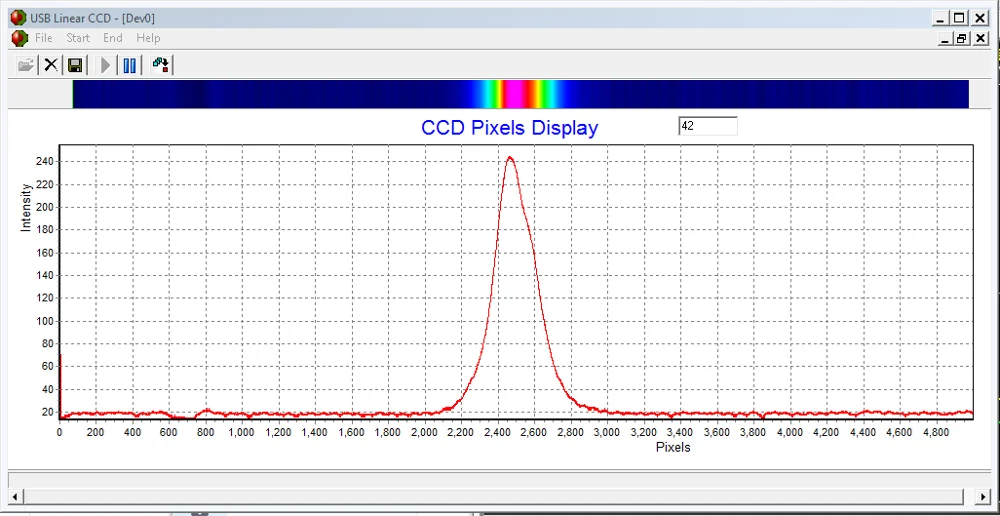Start acquisition with the play icon
The height and width of the screenshot is (516, 1000).
point(106,65)
